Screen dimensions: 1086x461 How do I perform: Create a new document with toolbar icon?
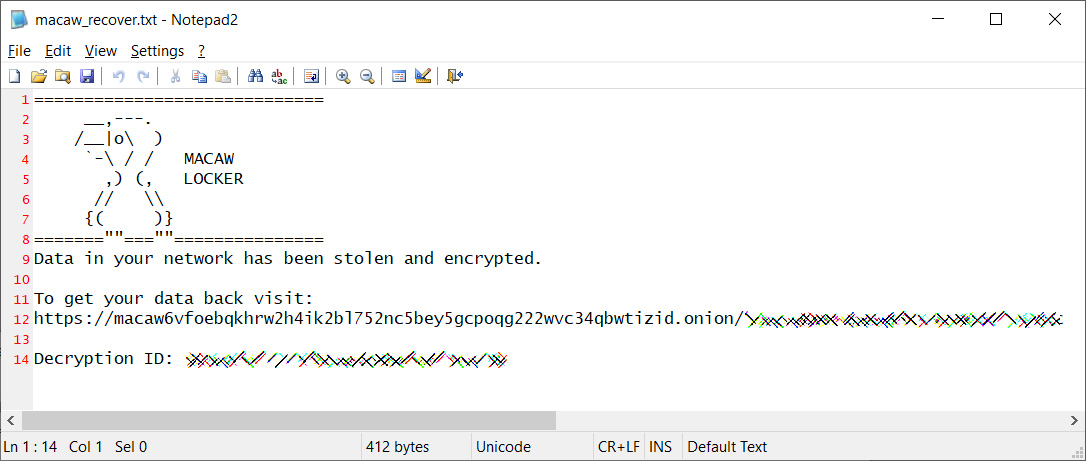[14, 76]
